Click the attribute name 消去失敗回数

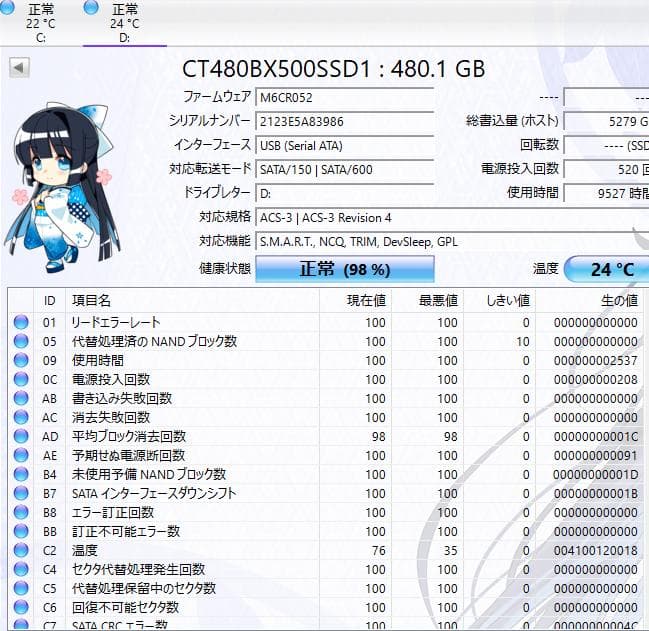click(x=111, y=417)
